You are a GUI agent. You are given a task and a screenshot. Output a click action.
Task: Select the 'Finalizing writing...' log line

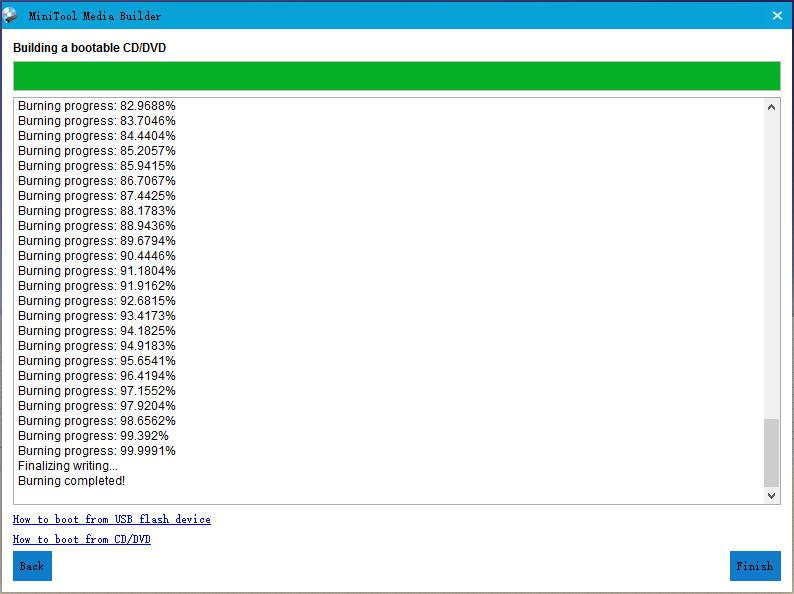67,466
